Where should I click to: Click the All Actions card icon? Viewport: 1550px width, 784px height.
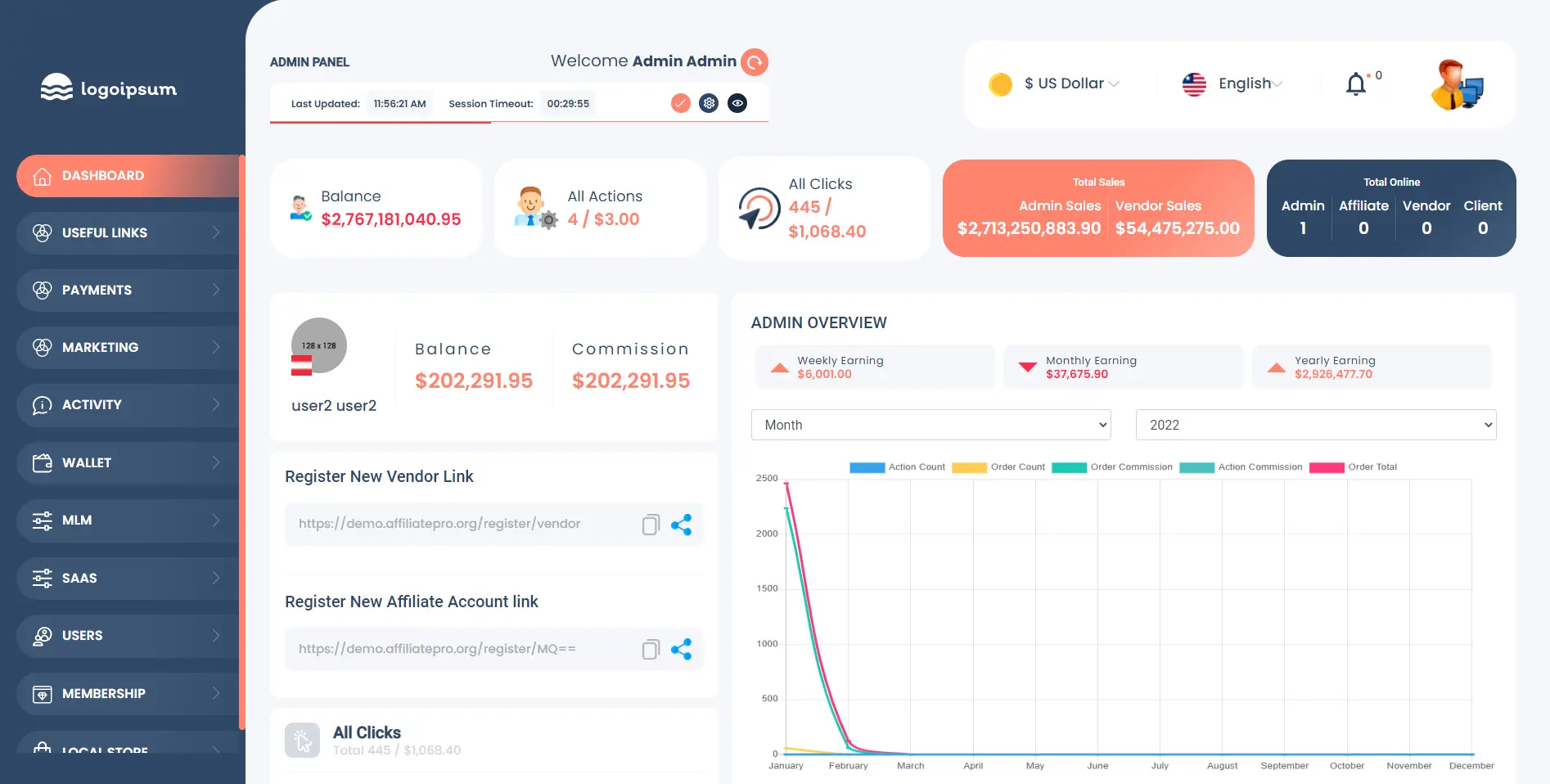pyautogui.click(x=536, y=208)
